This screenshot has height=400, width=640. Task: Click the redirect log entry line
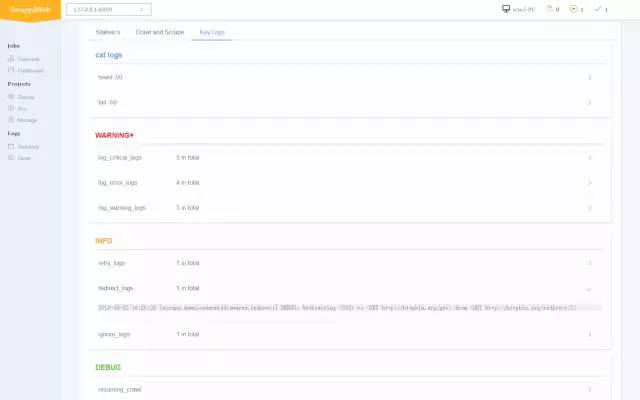(x=349, y=307)
